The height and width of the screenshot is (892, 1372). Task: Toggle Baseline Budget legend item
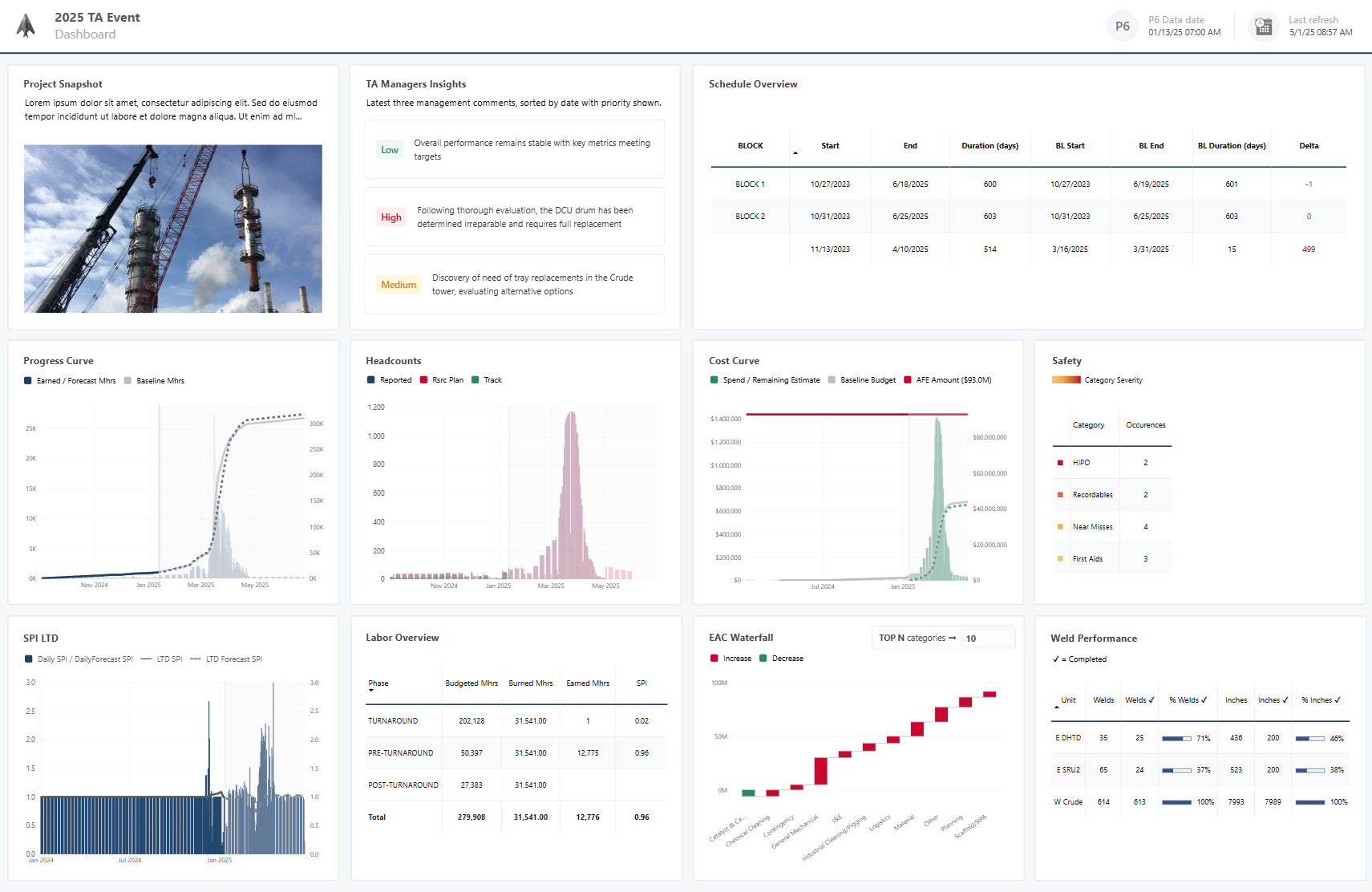coord(861,380)
